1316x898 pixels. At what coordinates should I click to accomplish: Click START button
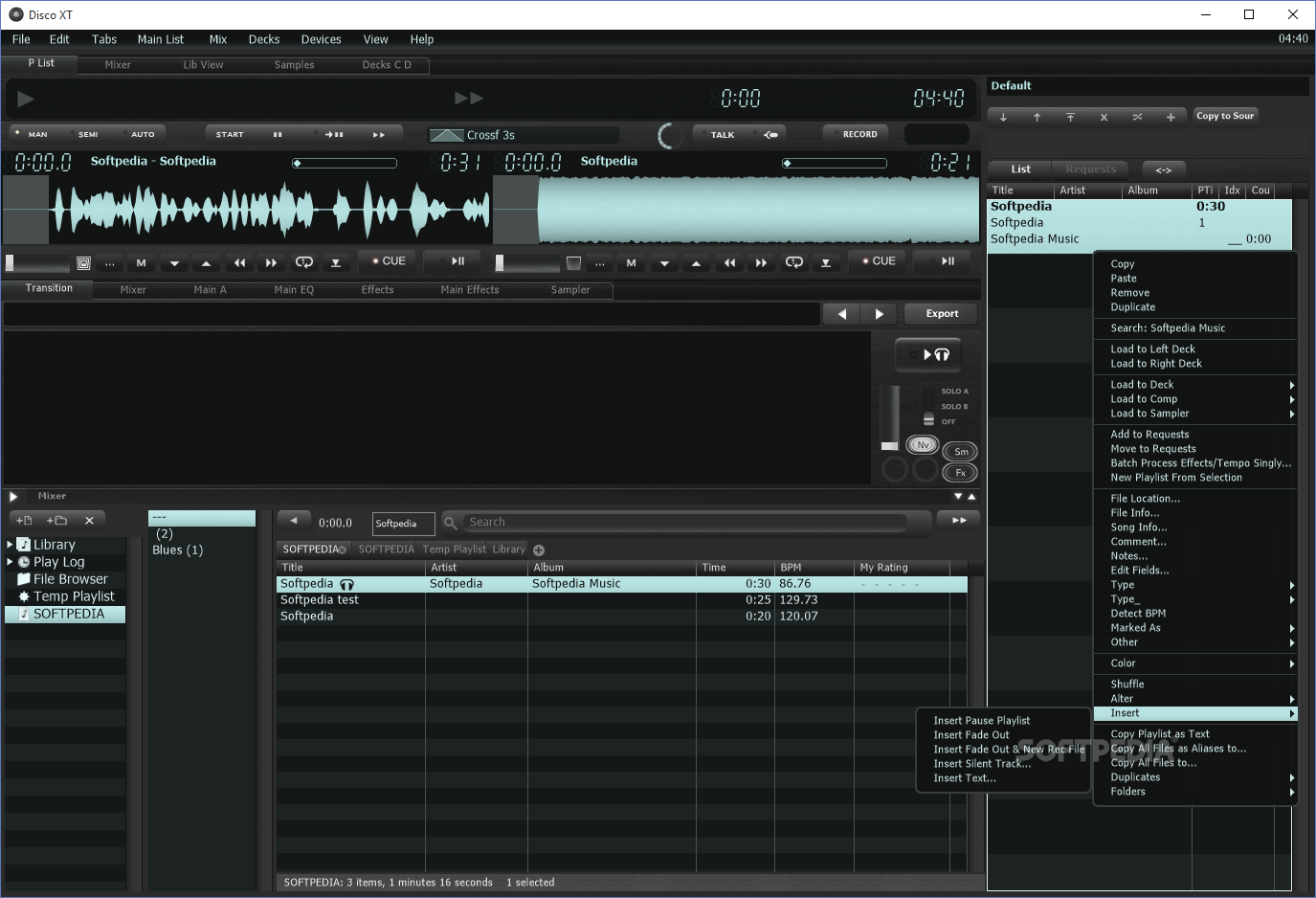click(230, 134)
